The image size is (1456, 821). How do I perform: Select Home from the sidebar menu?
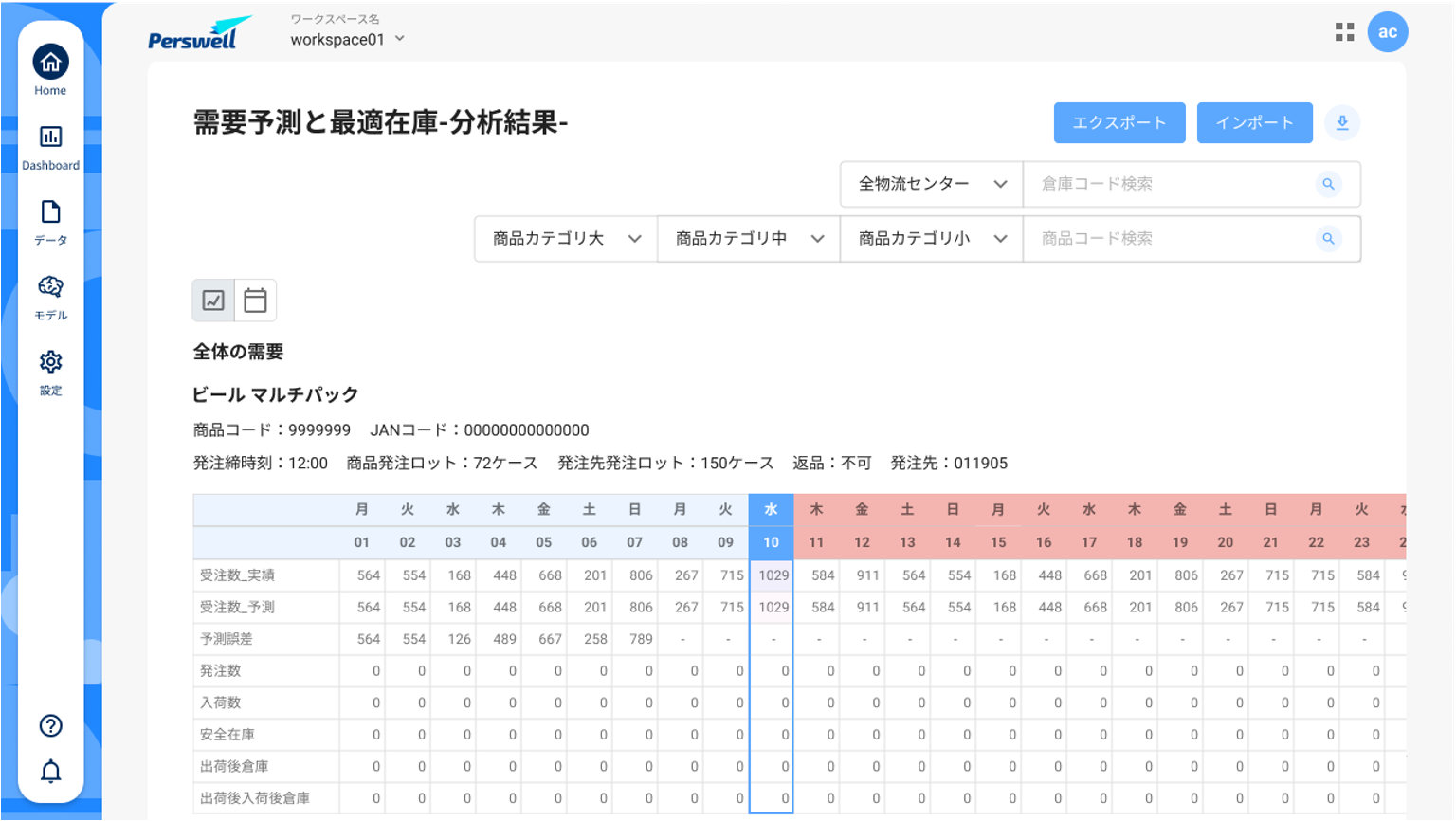pos(50,70)
